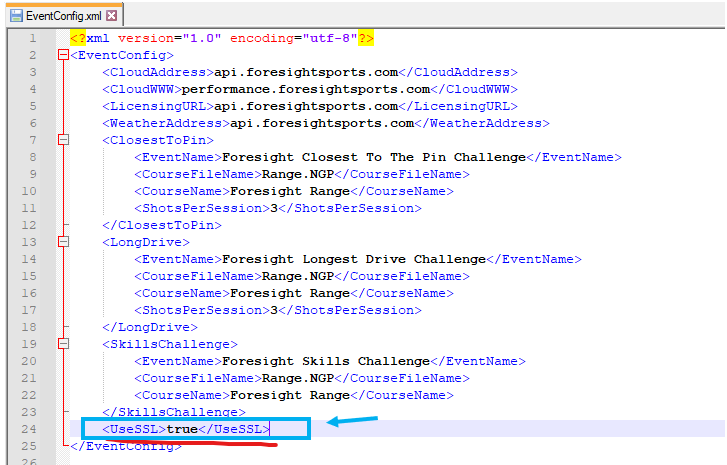Click the opening LongDrive tag
Viewport: 727px width, 465px height.
pyautogui.click(x=146, y=242)
